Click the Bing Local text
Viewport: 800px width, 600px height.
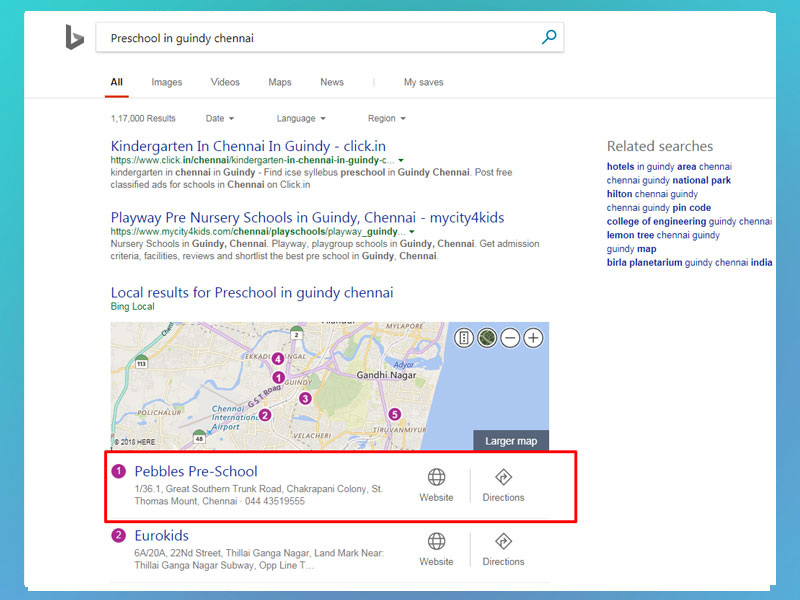tap(133, 307)
